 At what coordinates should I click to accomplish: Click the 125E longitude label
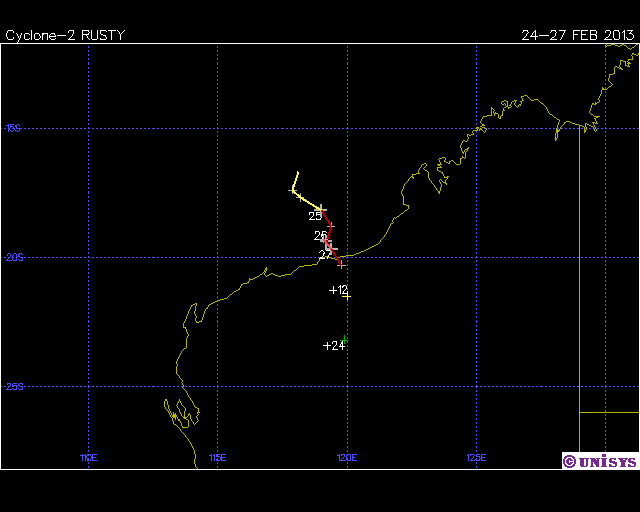click(476, 457)
